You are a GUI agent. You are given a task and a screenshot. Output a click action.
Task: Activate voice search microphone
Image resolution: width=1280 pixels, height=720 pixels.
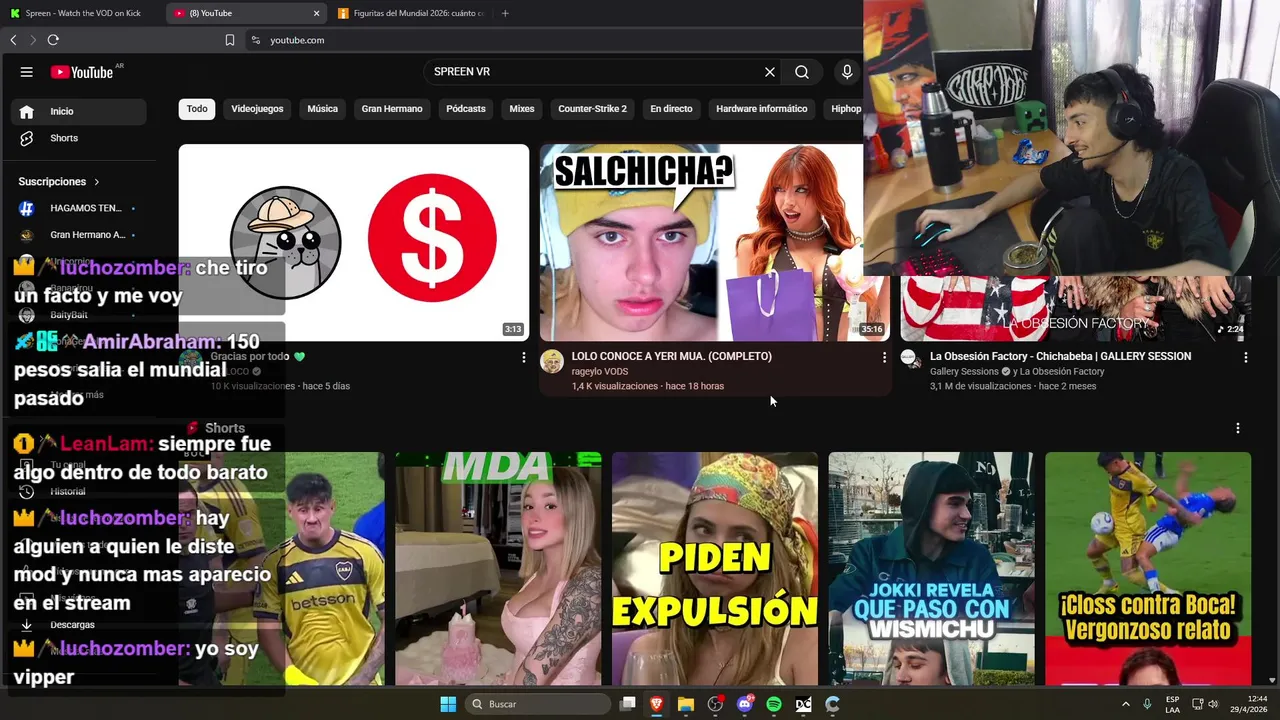pyautogui.click(x=847, y=72)
